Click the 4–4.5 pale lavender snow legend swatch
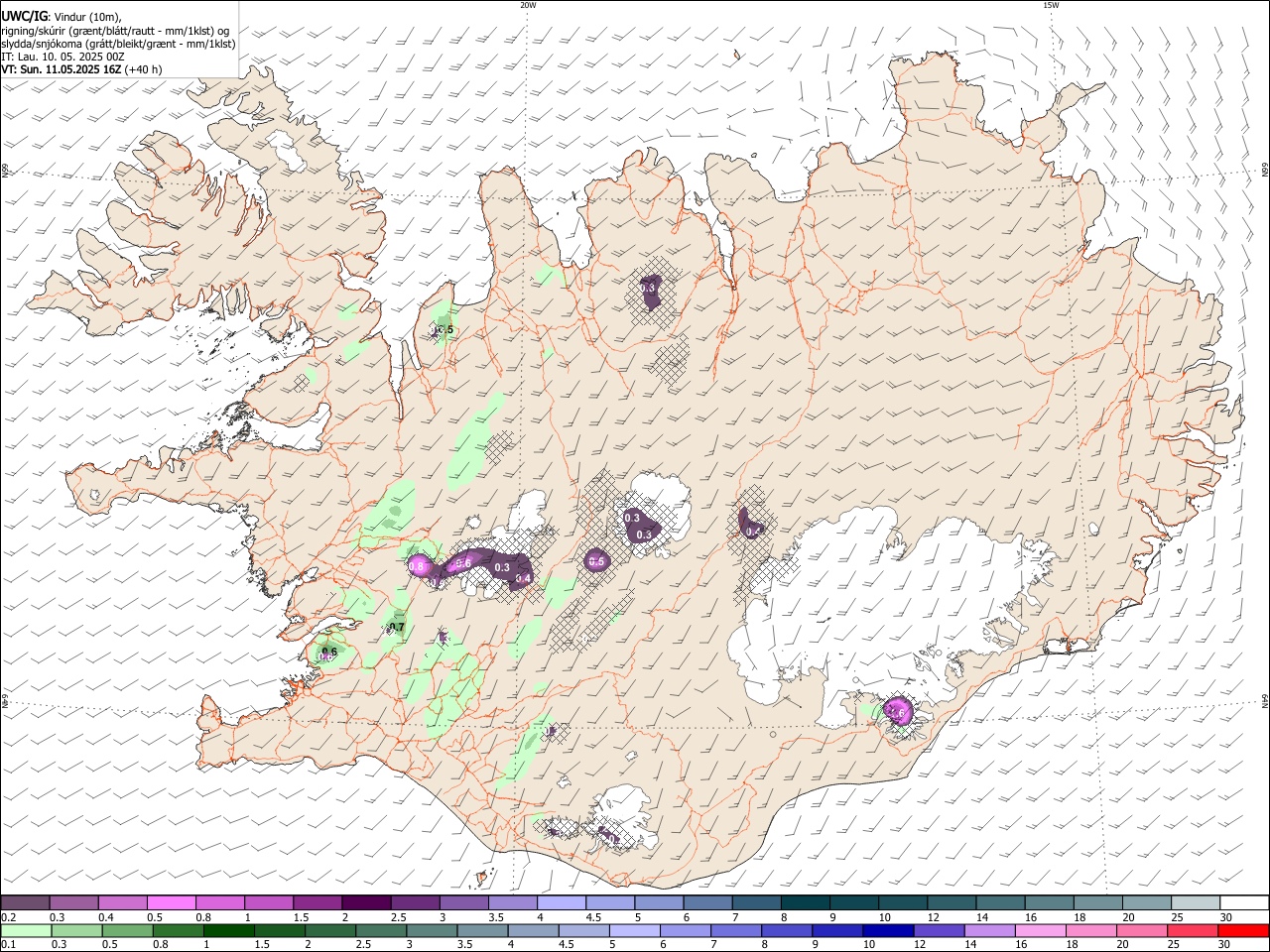 [x=560, y=902]
